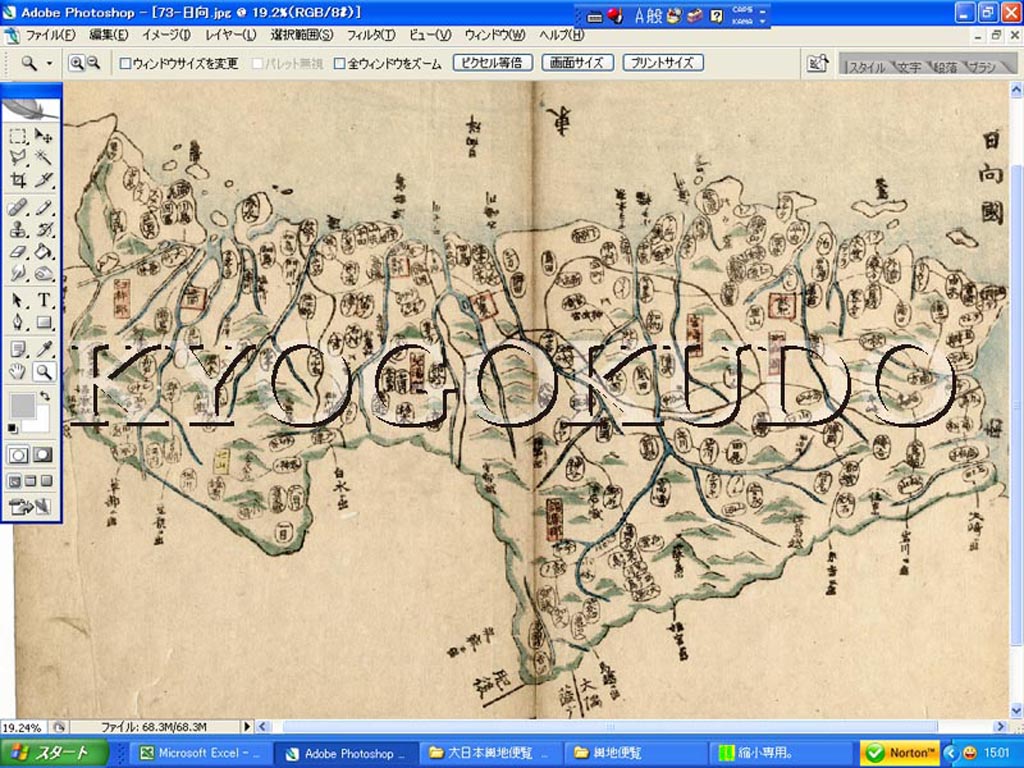The height and width of the screenshot is (768, 1024).
Task: Open the ビュー(V) menu
Action: pos(430,35)
